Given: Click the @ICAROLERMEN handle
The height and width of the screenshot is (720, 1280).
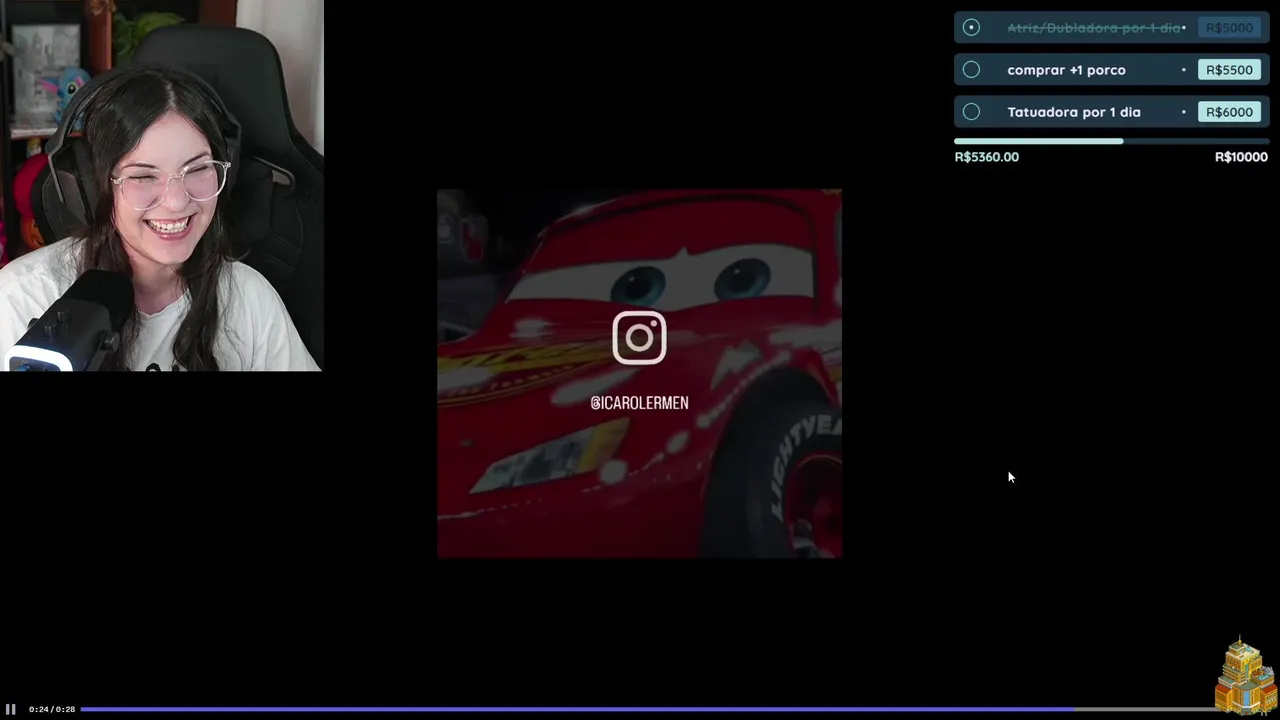Looking at the screenshot, I should (639, 402).
